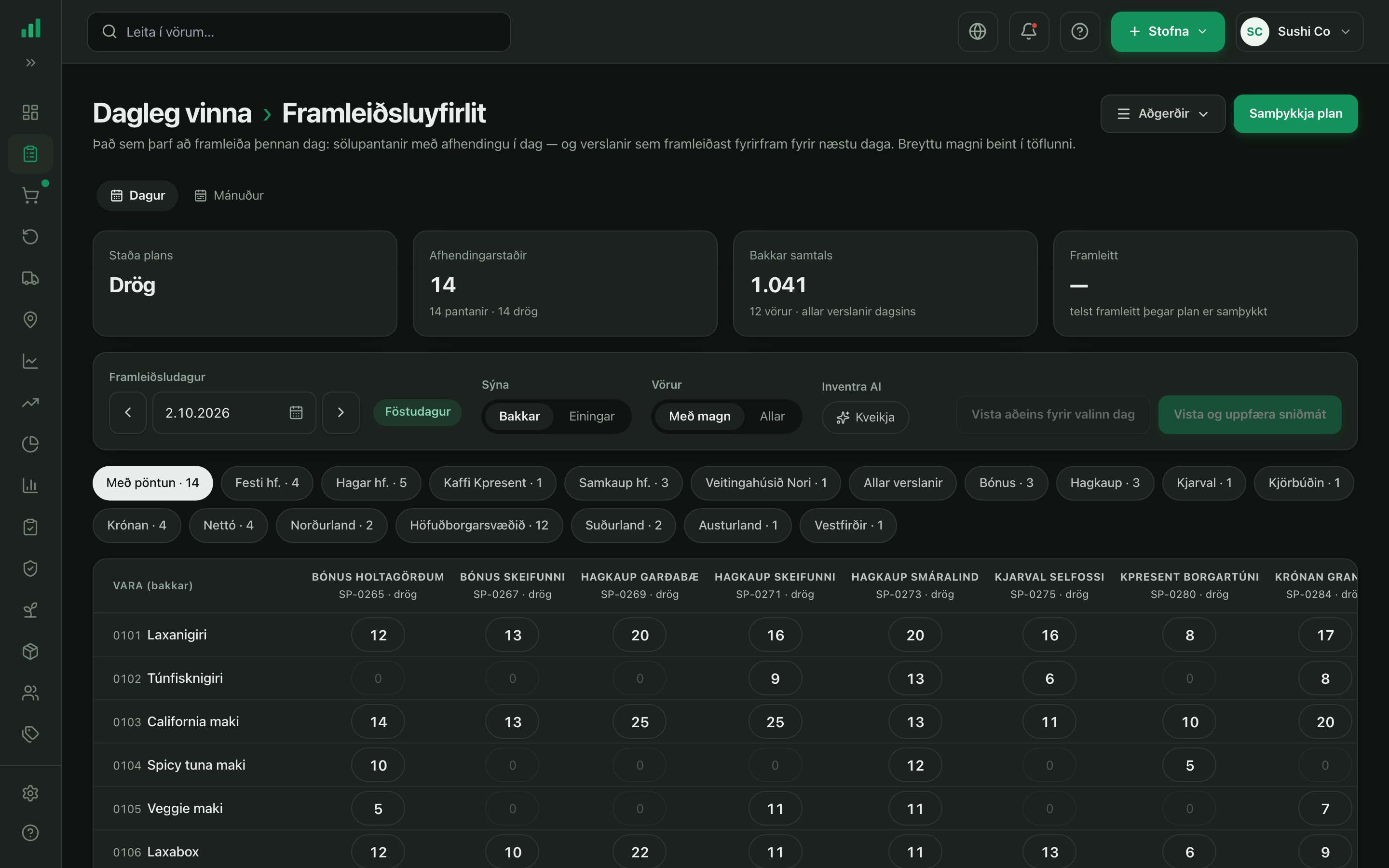Go to previous production day

point(127,413)
